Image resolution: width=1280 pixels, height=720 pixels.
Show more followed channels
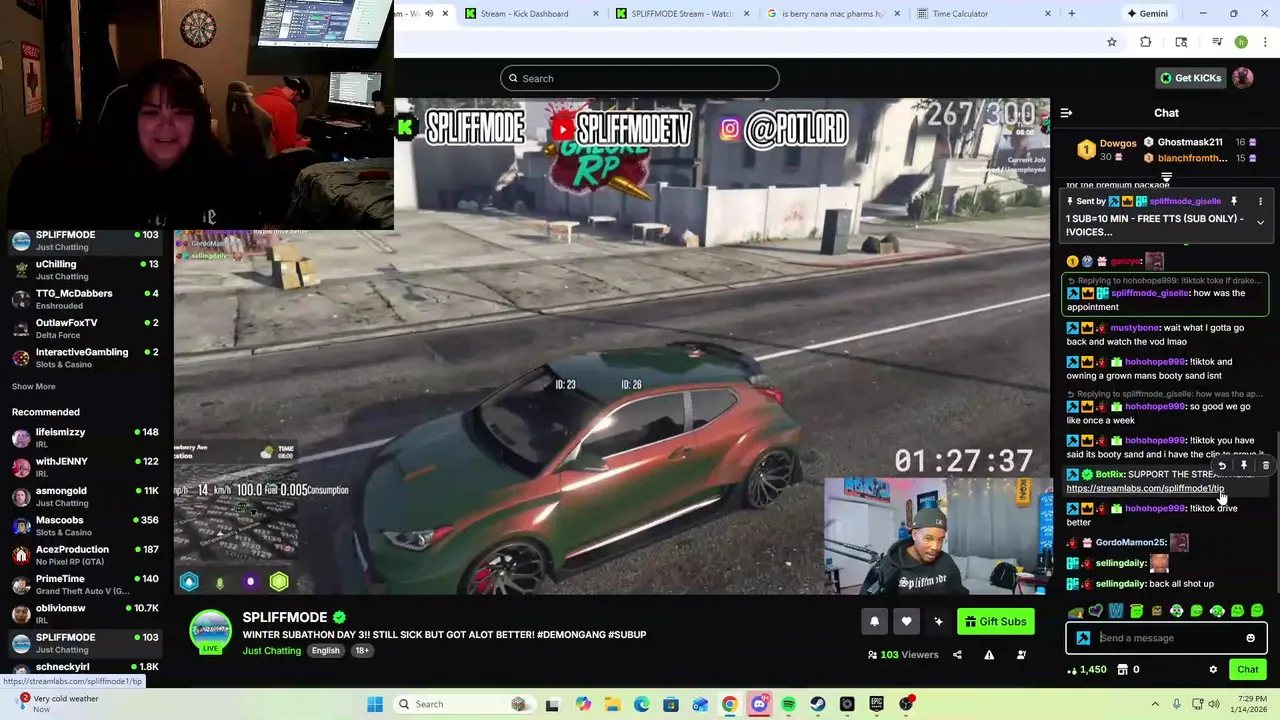34,387
